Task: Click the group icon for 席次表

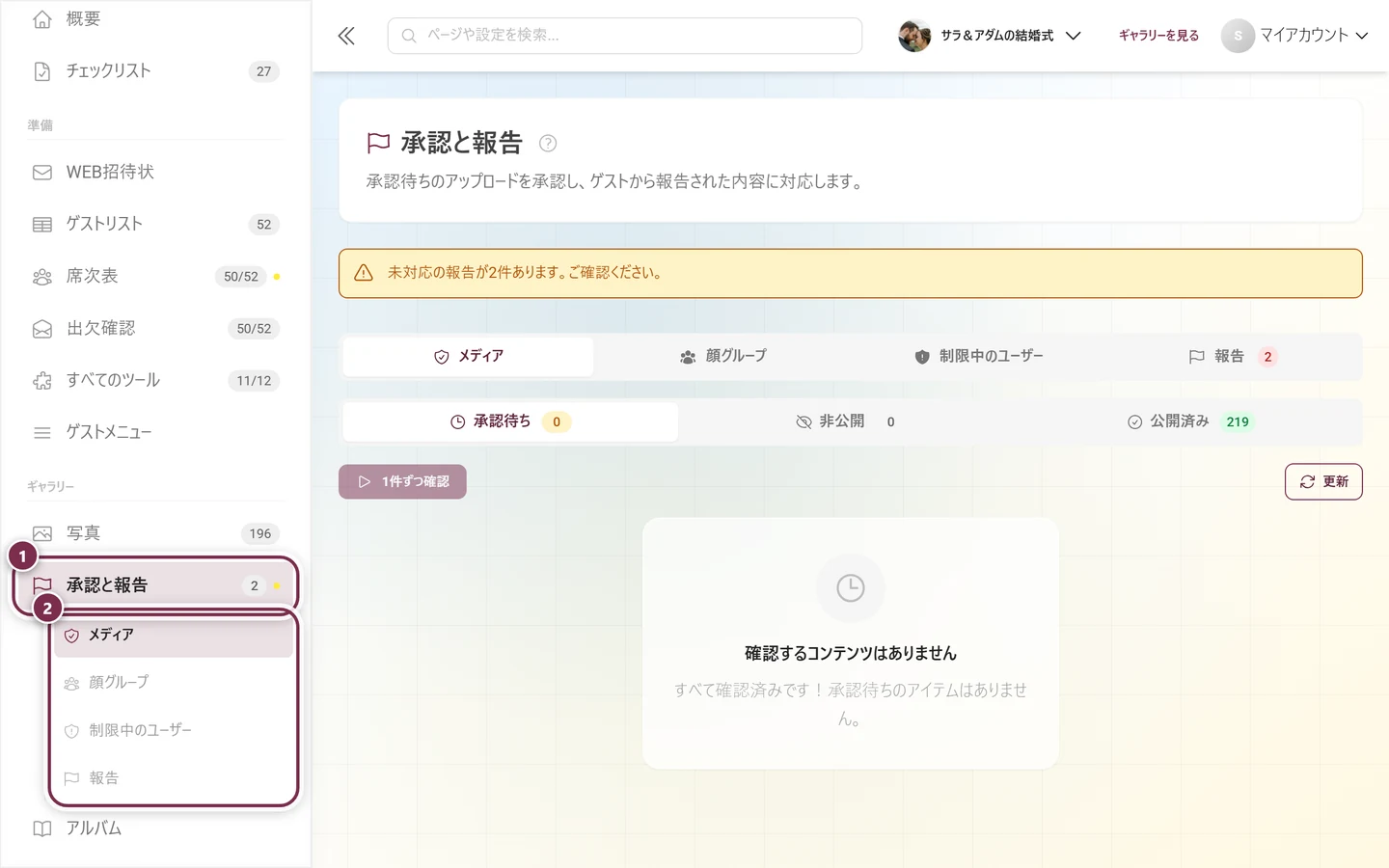Action: coord(42,277)
